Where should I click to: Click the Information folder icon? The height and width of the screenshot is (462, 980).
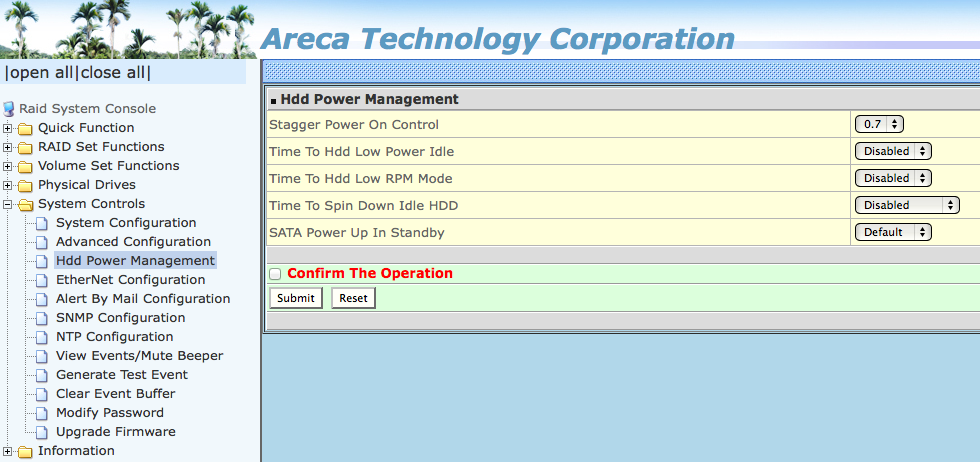coord(25,452)
